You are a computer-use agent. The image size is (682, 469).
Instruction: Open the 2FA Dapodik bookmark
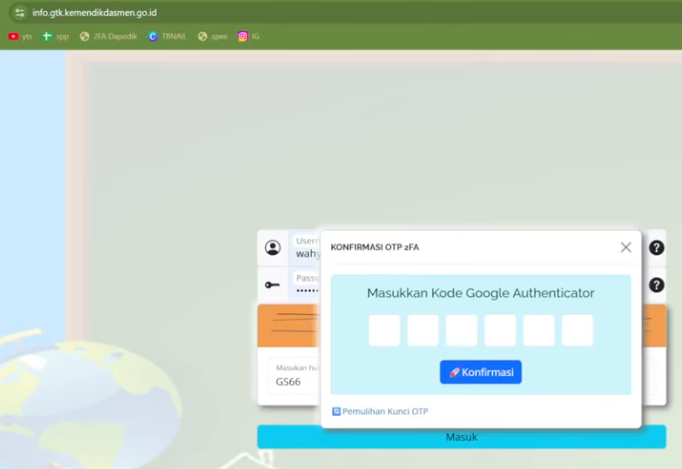[108, 36]
